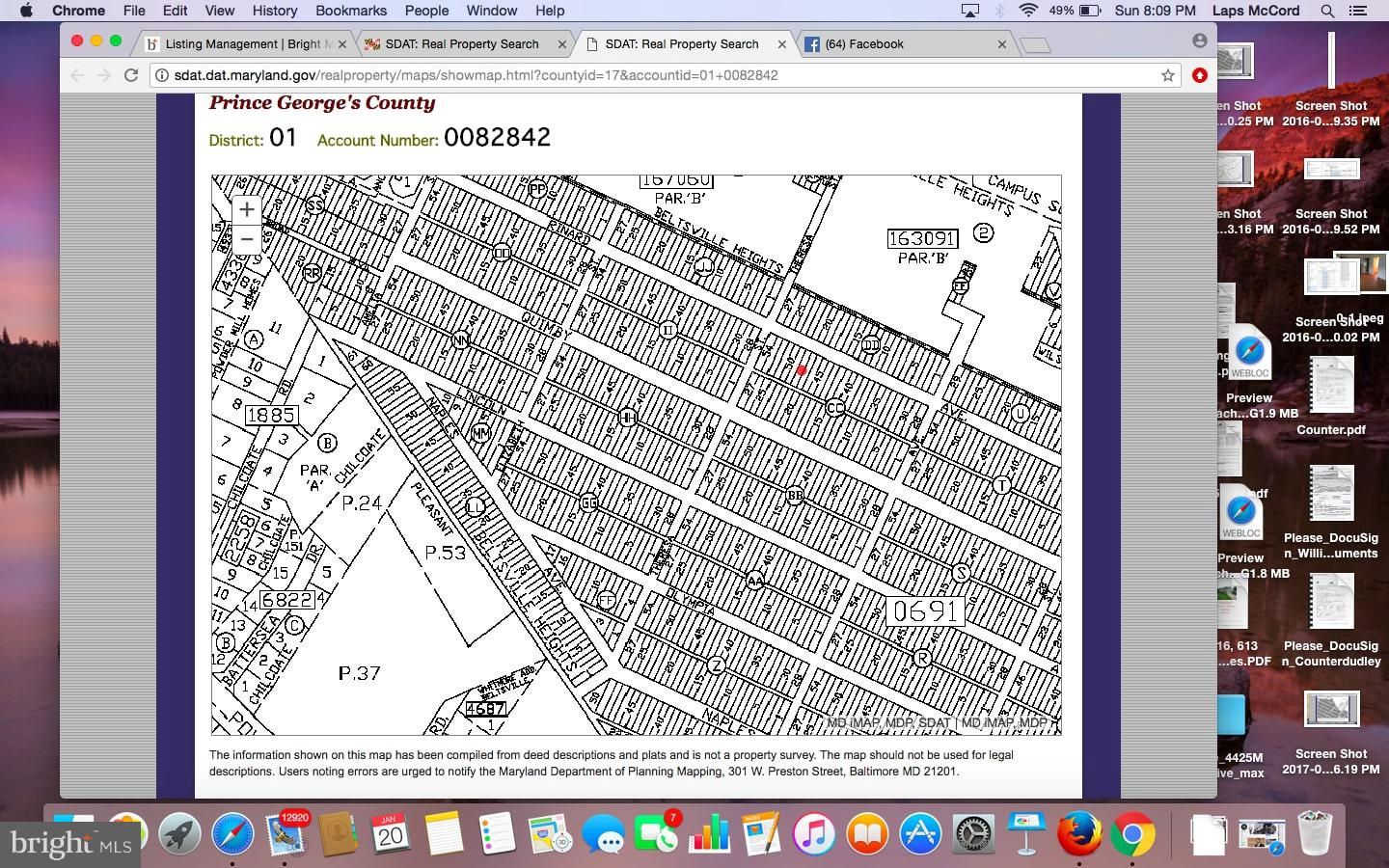Launch Launchpad from the dock
Image resolution: width=1389 pixels, height=868 pixels.
[x=180, y=833]
